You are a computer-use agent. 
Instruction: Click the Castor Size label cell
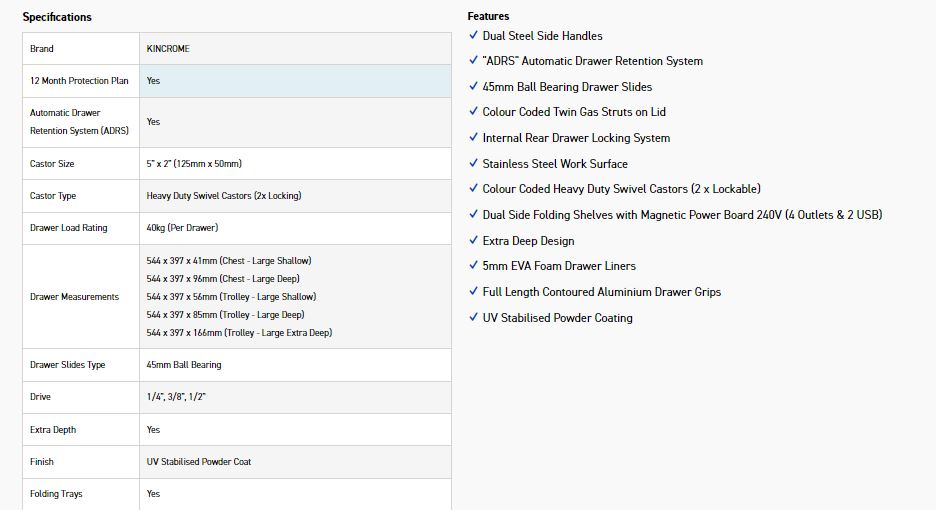(52, 164)
